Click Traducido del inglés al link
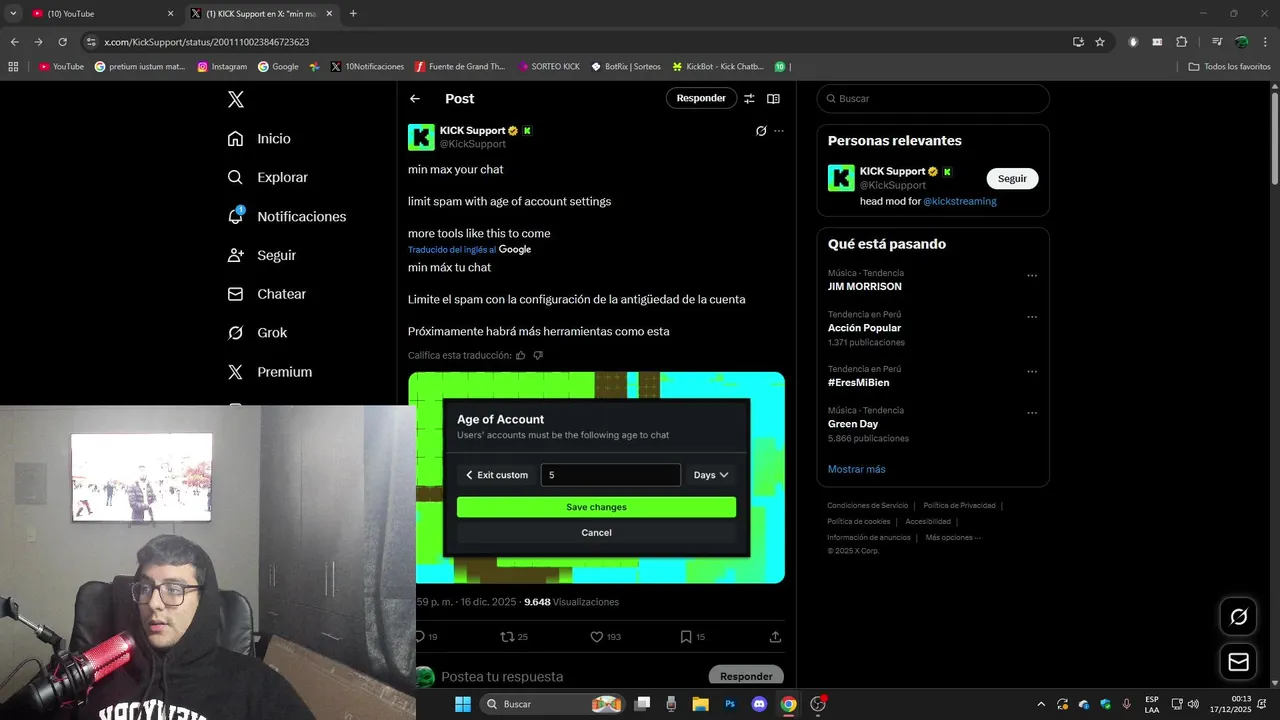Image resolution: width=1280 pixels, height=720 pixels. (x=452, y=249)
